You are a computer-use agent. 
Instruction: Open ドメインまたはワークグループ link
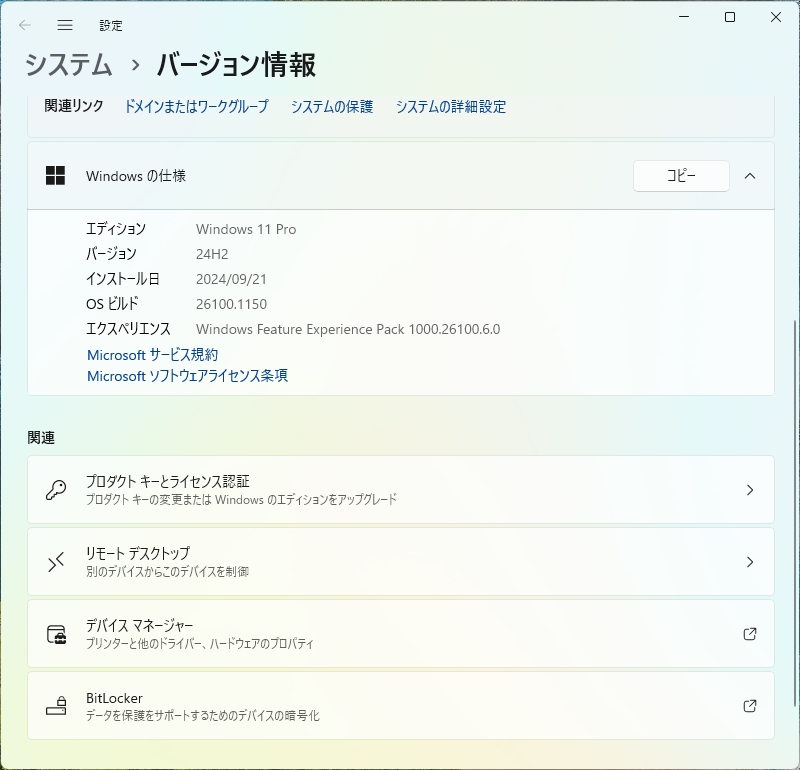tap(196, 106)
